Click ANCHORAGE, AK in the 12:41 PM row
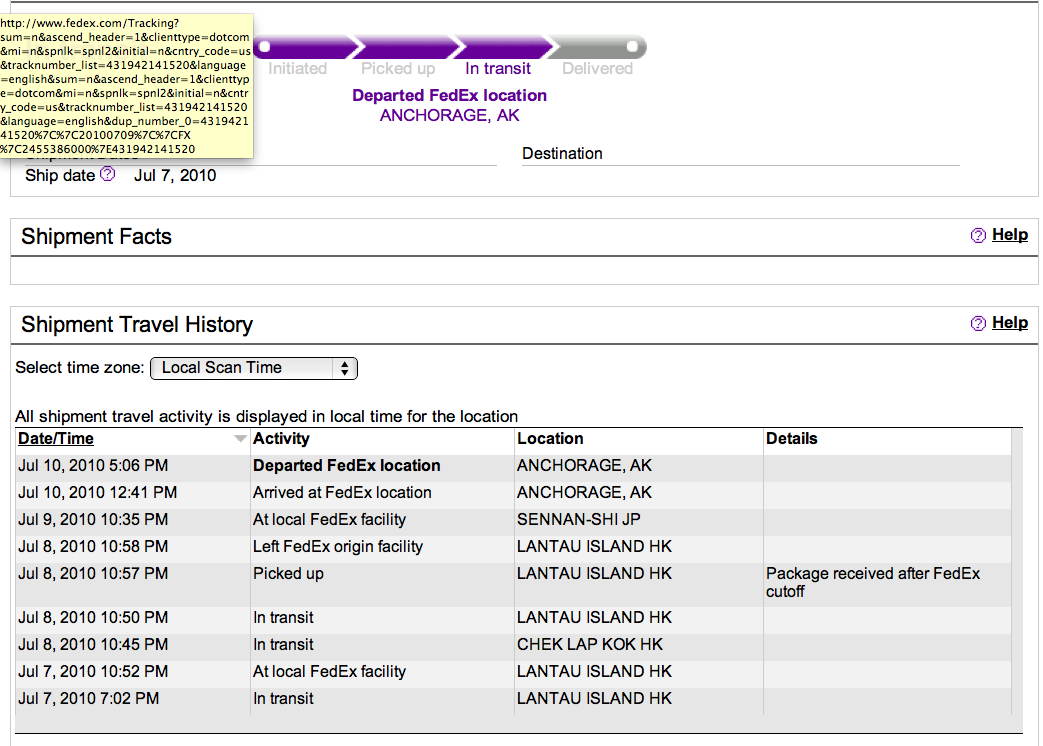 pos(584,493)
